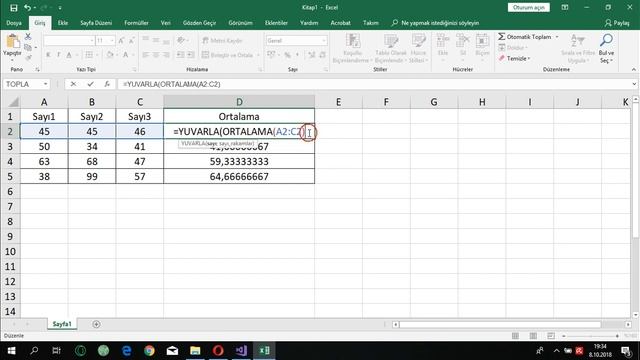This screenshot has width=640, height=360.
Task: Click the Format Painter brush icon
Action: (x=28, y=58)
